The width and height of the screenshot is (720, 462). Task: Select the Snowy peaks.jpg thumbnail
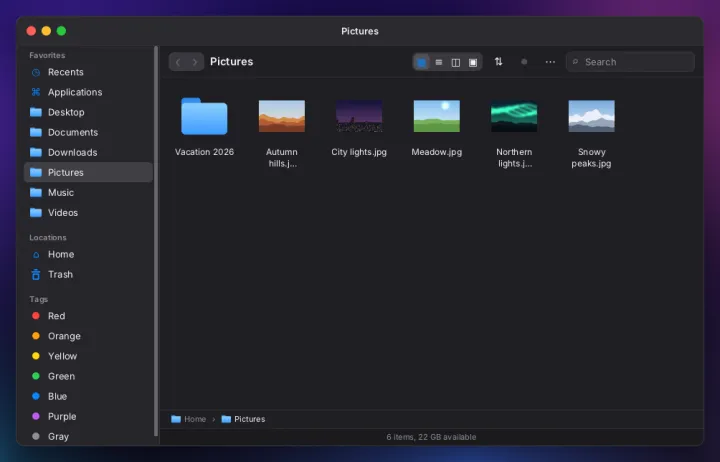591,116
